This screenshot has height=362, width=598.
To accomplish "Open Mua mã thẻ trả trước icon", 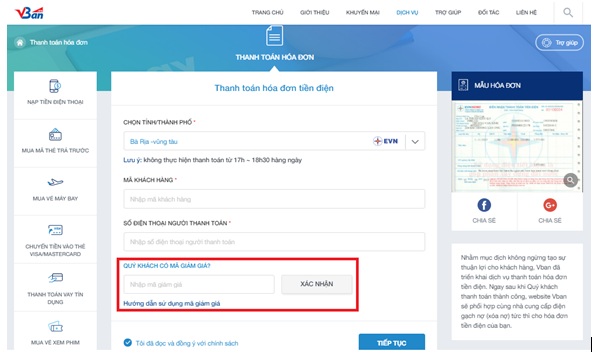I will coord(55,135).
